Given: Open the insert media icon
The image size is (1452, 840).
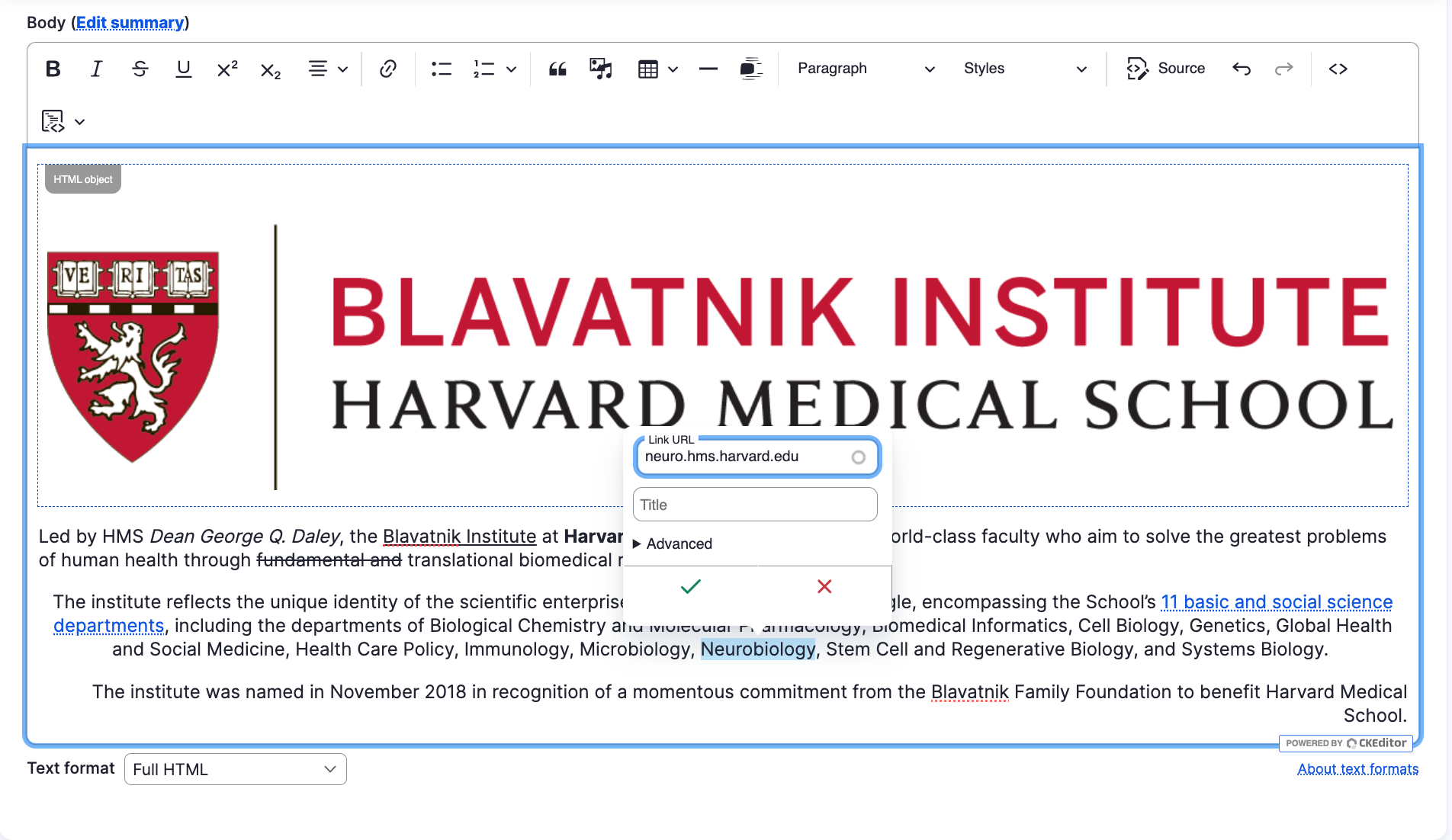Looking at the screenshot, I should tap(601, 69).
